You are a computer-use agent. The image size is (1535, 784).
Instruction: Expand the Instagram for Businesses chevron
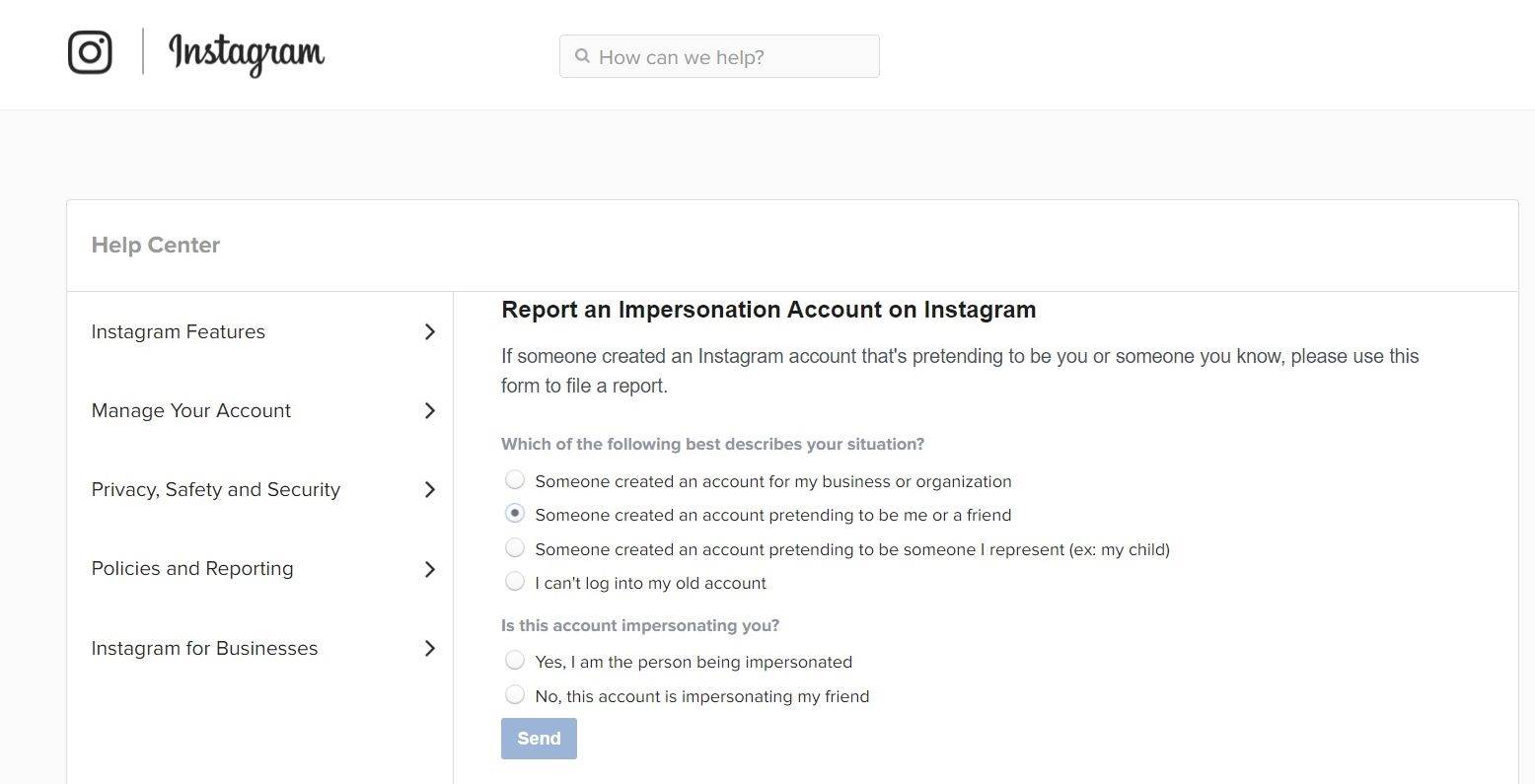(x=429, y=649)
